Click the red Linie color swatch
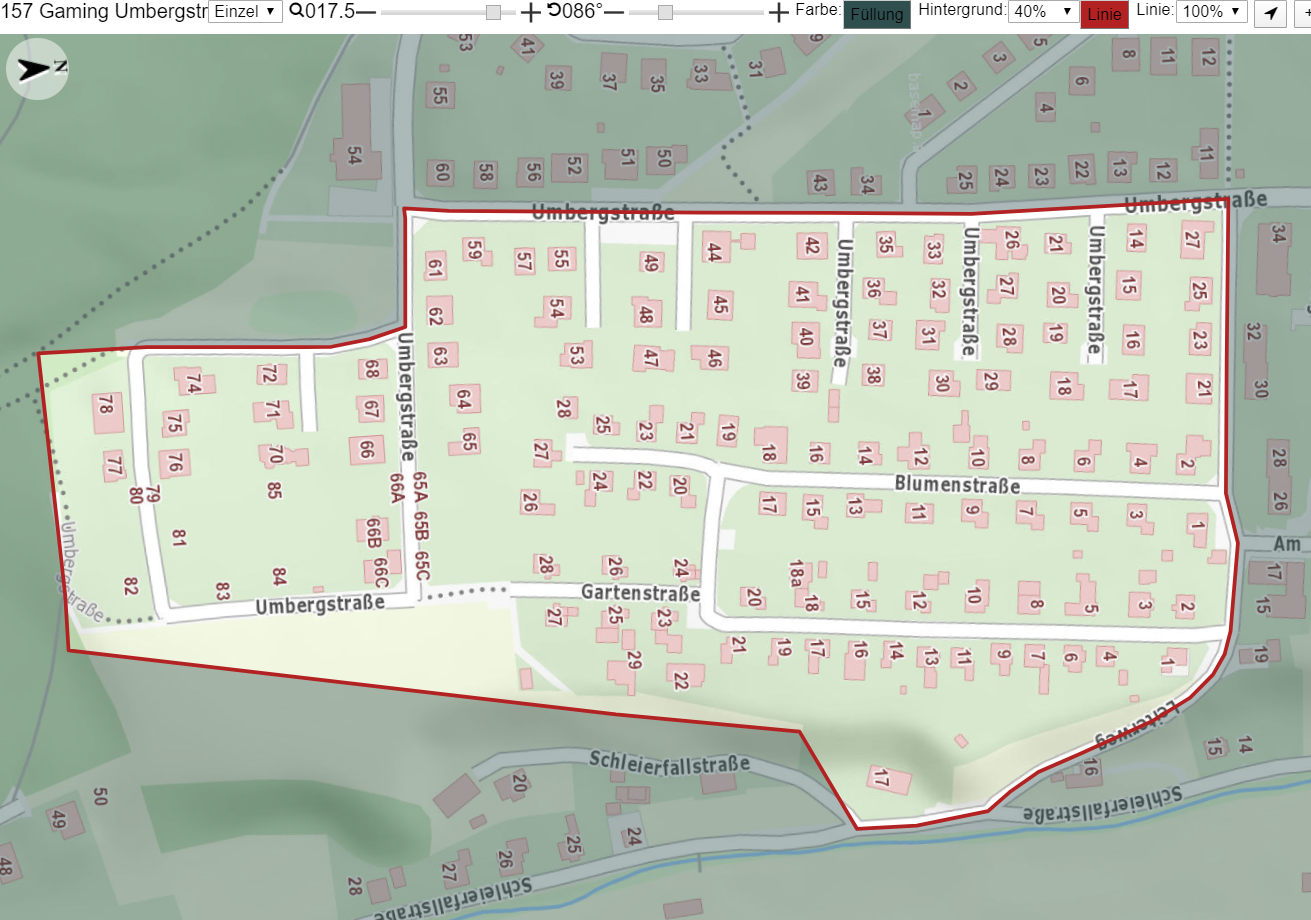The height and width of the screenshot is (920, 1311). click(1105, 14)
